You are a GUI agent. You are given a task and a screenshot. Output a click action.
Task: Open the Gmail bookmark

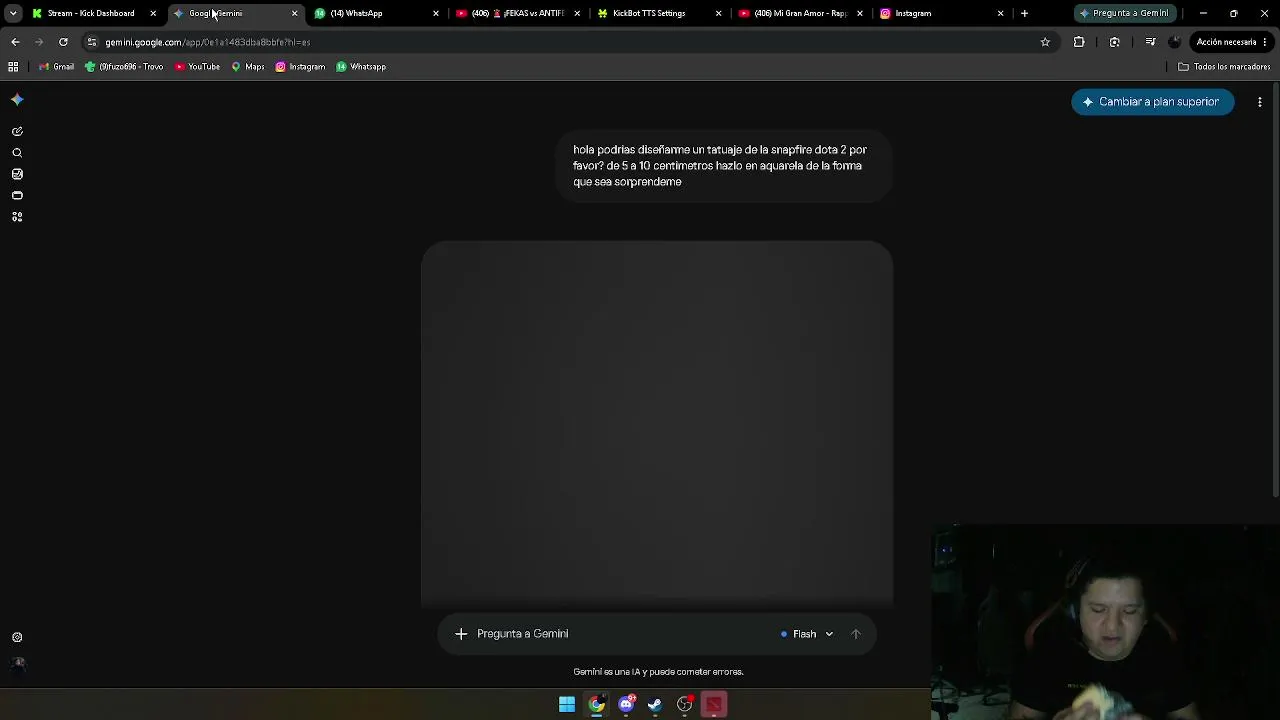56,67
